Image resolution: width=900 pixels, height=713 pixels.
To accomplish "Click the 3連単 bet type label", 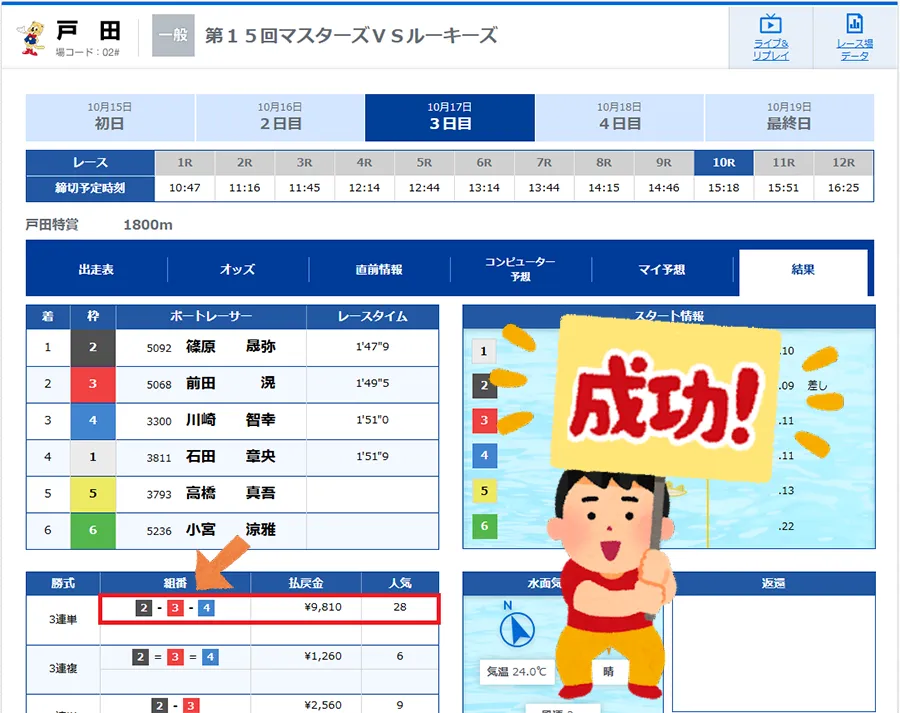I will [63, 619].
